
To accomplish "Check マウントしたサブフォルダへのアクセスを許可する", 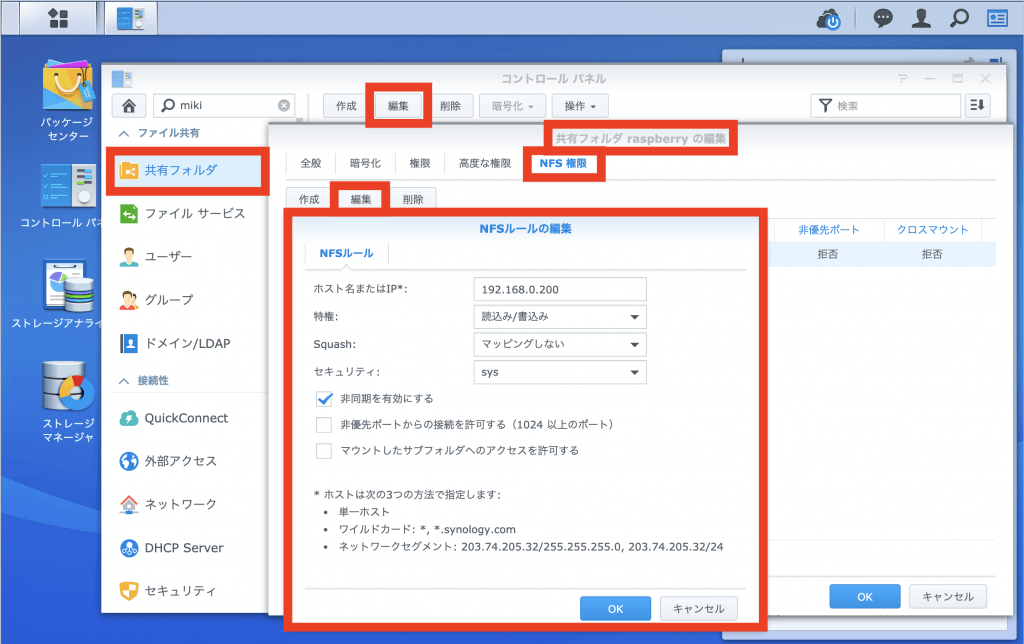I will 322,452.
